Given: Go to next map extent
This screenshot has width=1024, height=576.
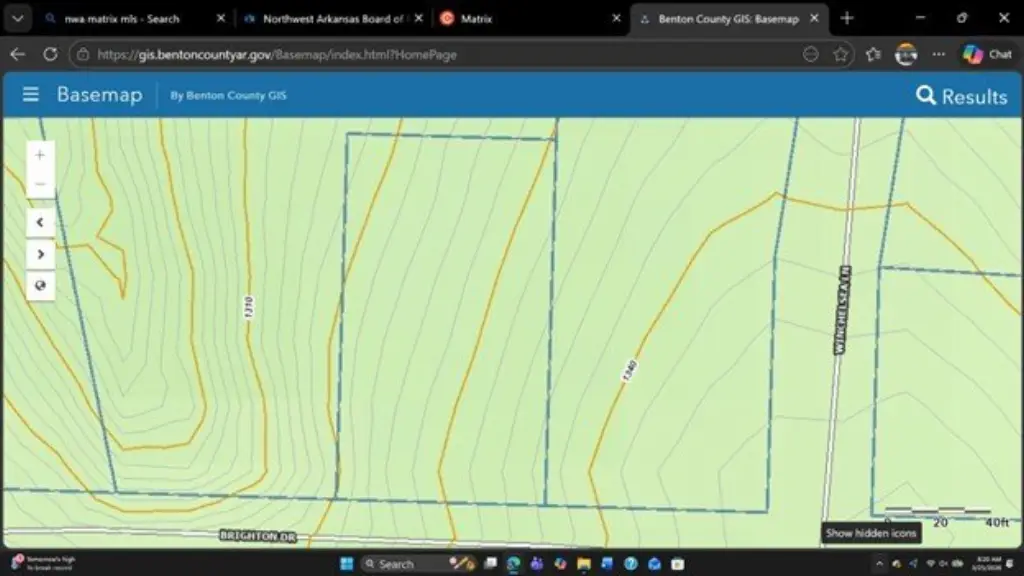Looking at the screenshot, I should (40, 254).
